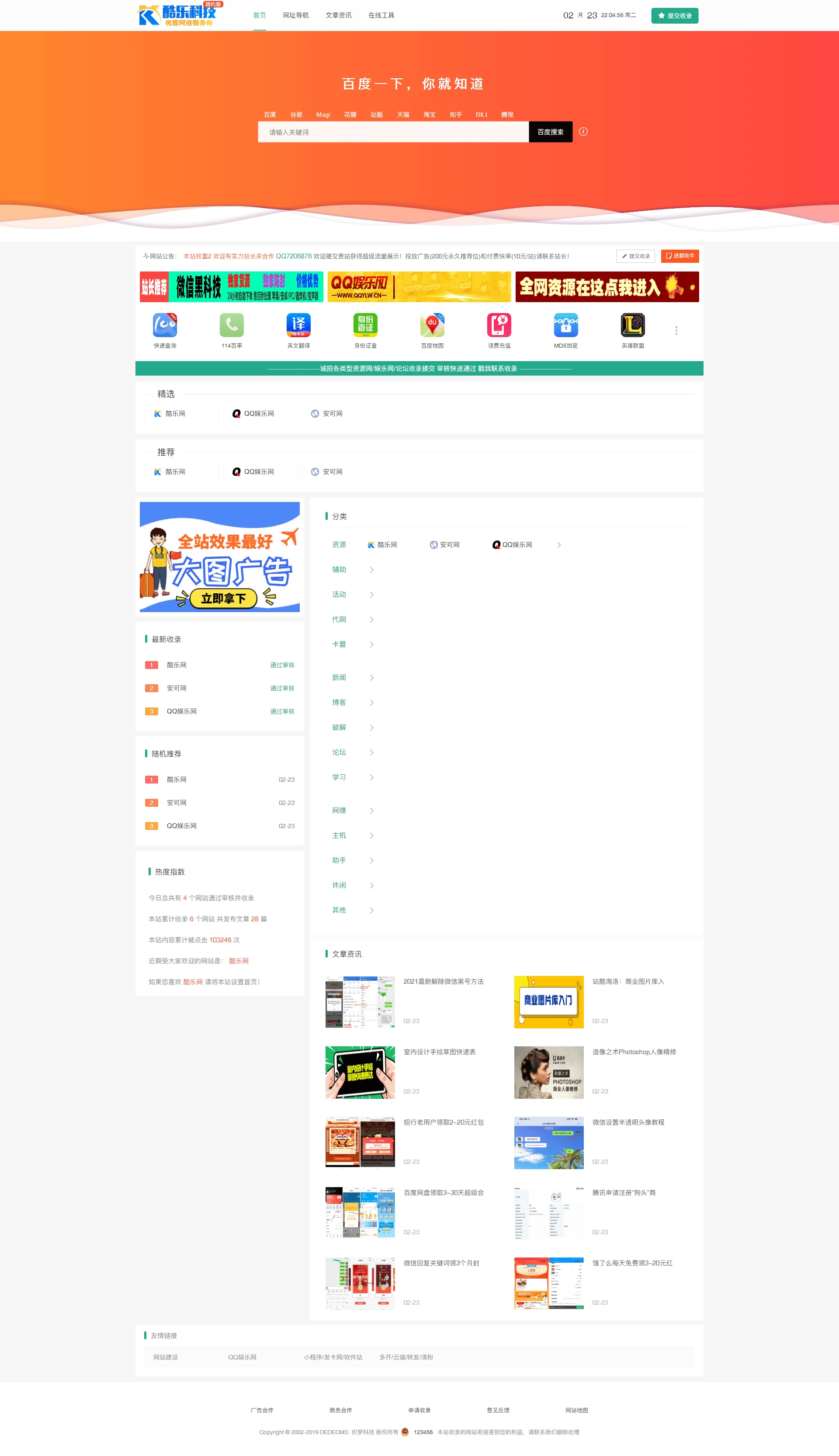Open the 英文翻译 translation icon
This screenshot has width=839, height=1456.
(298, 325)
